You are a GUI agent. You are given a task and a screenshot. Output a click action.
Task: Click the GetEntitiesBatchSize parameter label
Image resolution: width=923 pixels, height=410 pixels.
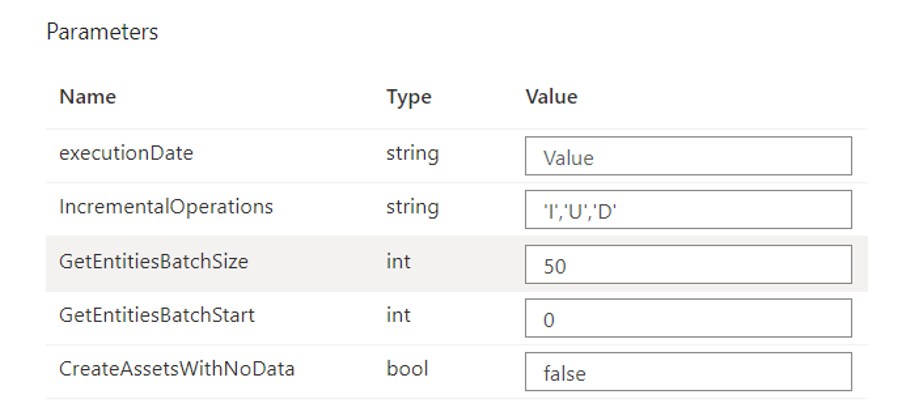[x=154, y=262]
